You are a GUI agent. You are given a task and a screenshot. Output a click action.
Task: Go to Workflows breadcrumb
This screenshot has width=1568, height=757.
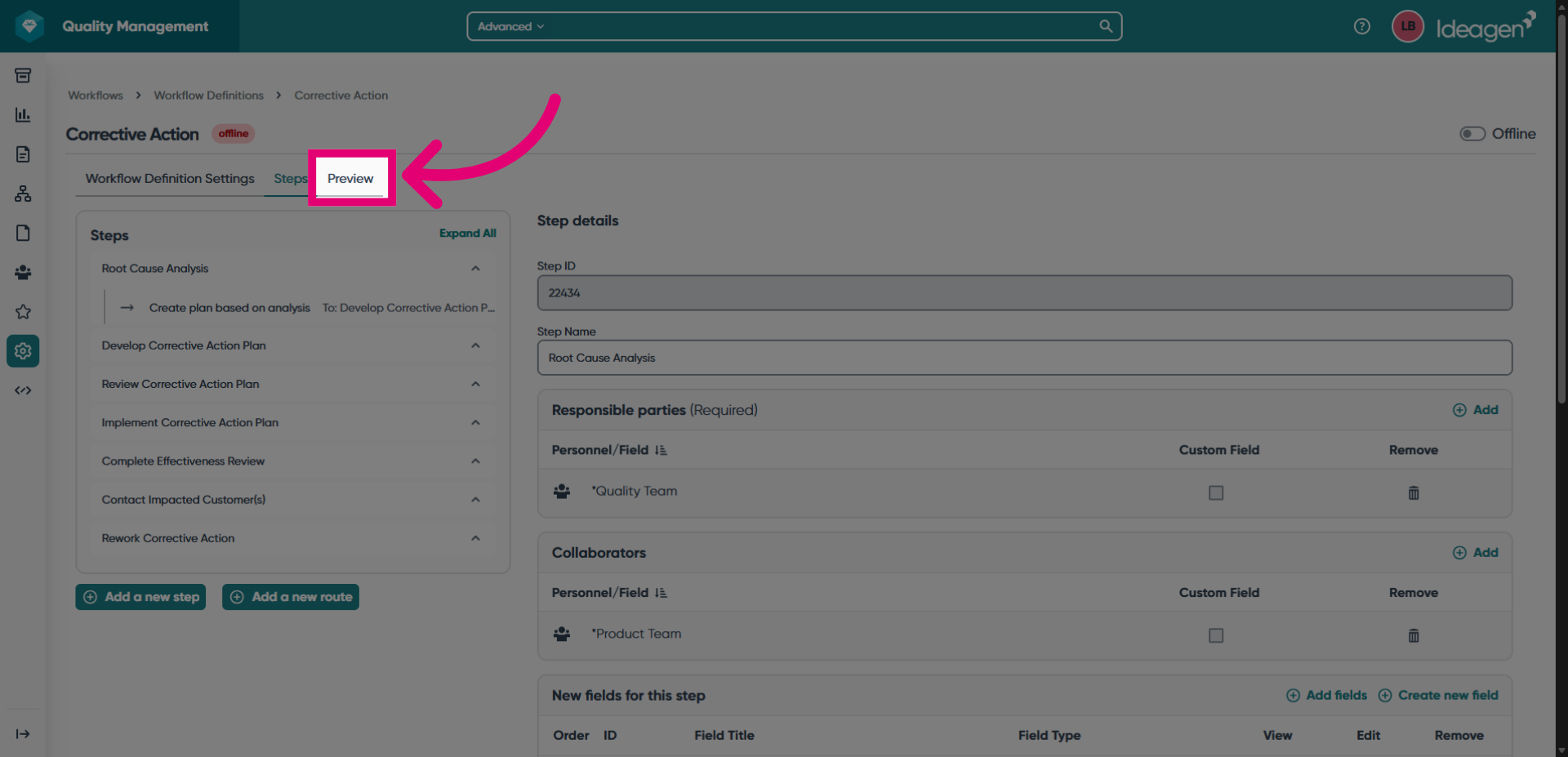coord(96,96)
